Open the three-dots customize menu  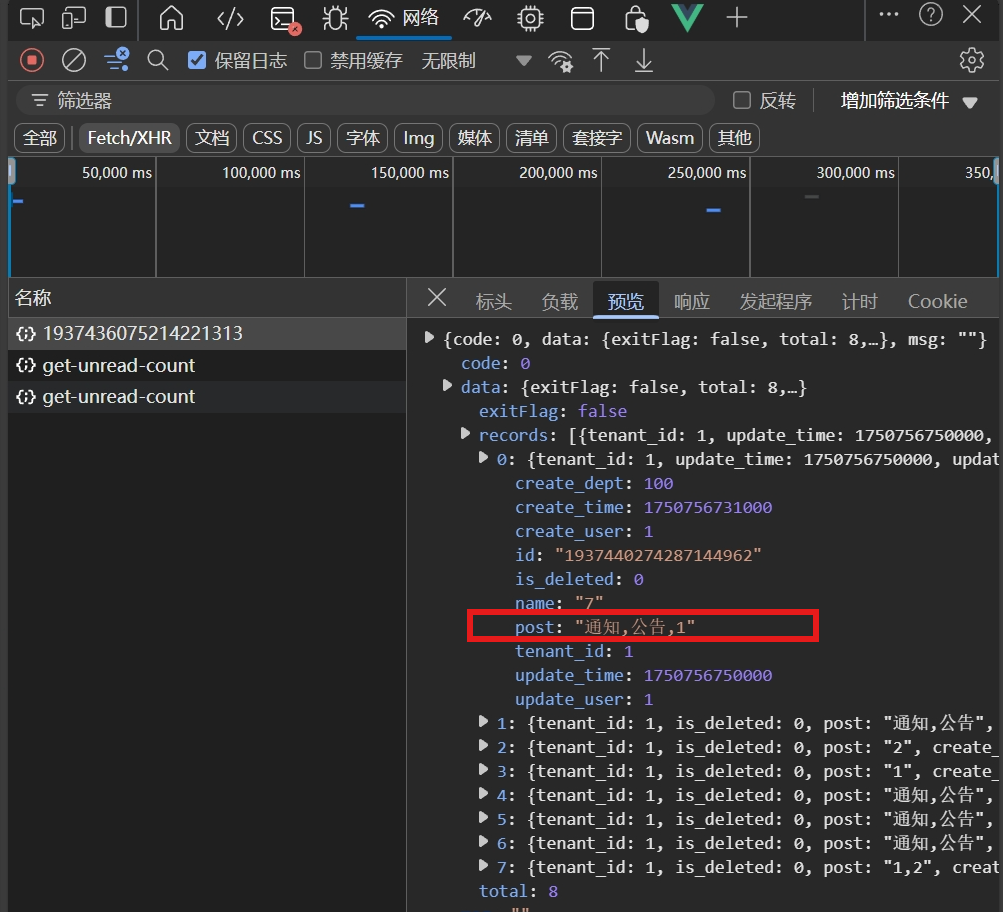pos(888,15)
